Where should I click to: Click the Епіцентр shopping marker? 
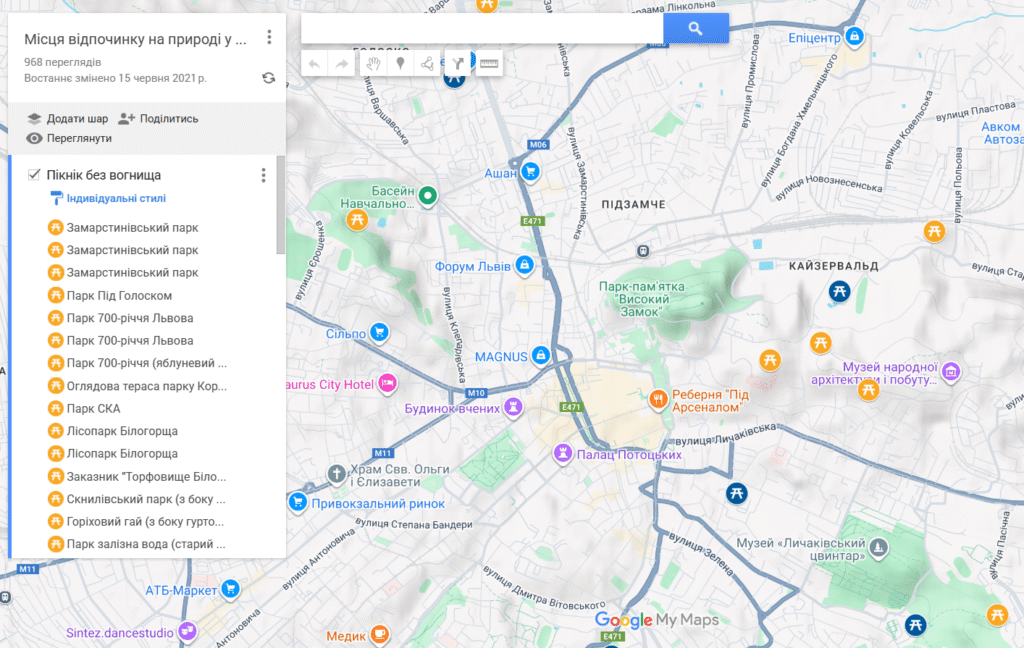(x=854, y=36)
